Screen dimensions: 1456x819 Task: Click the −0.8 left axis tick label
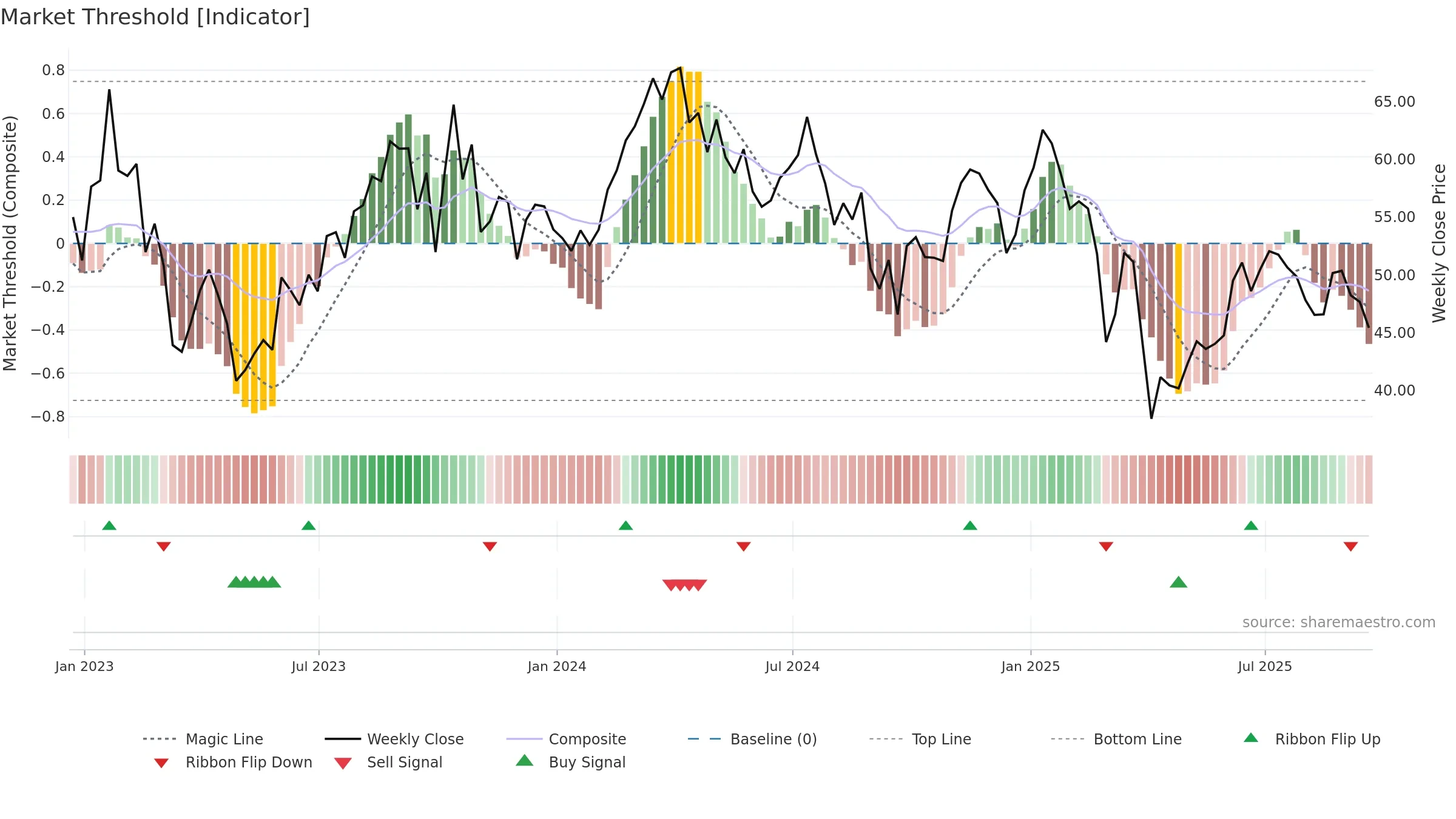tap(48, 416)
